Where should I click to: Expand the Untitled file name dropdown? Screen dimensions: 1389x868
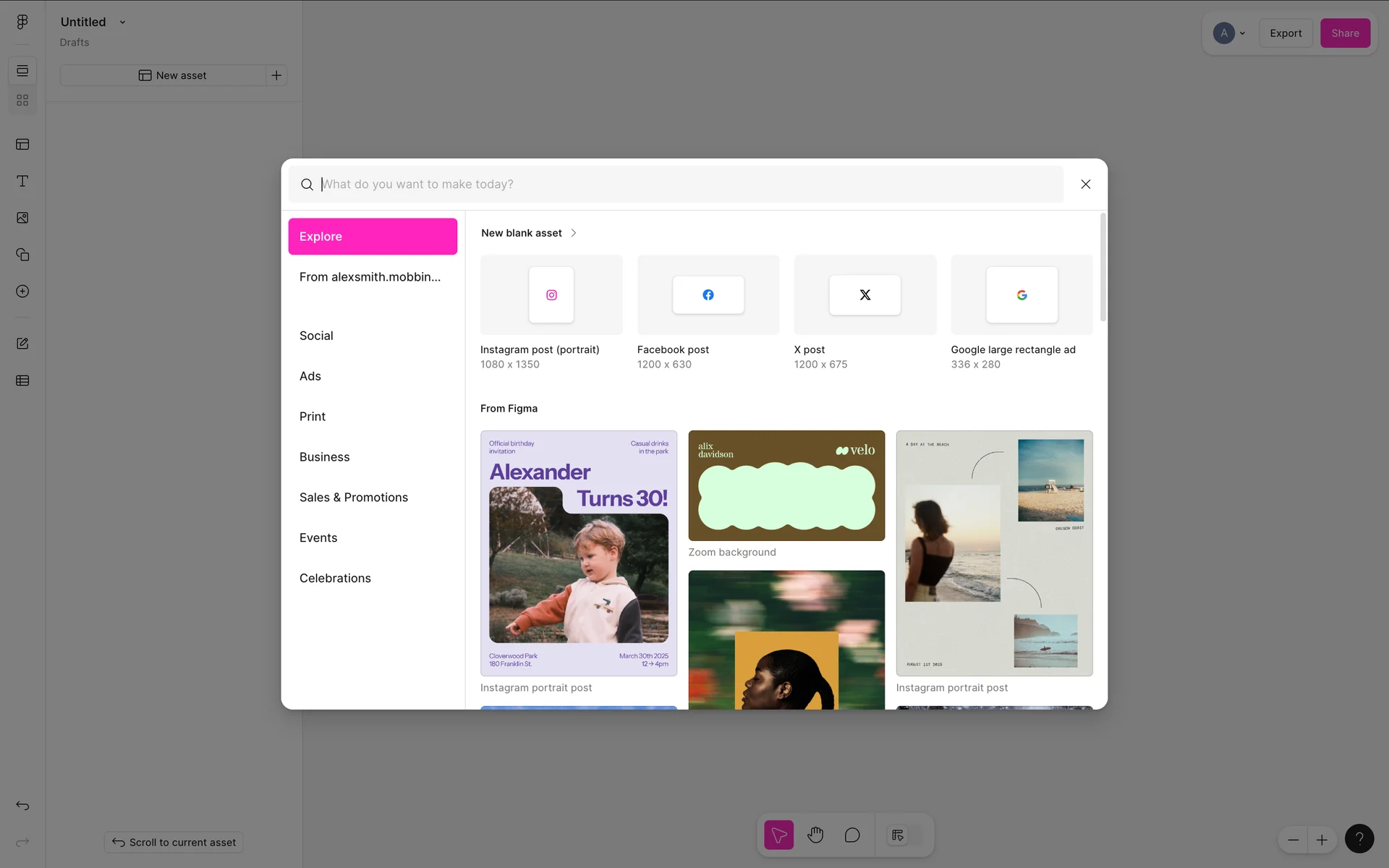122,22
